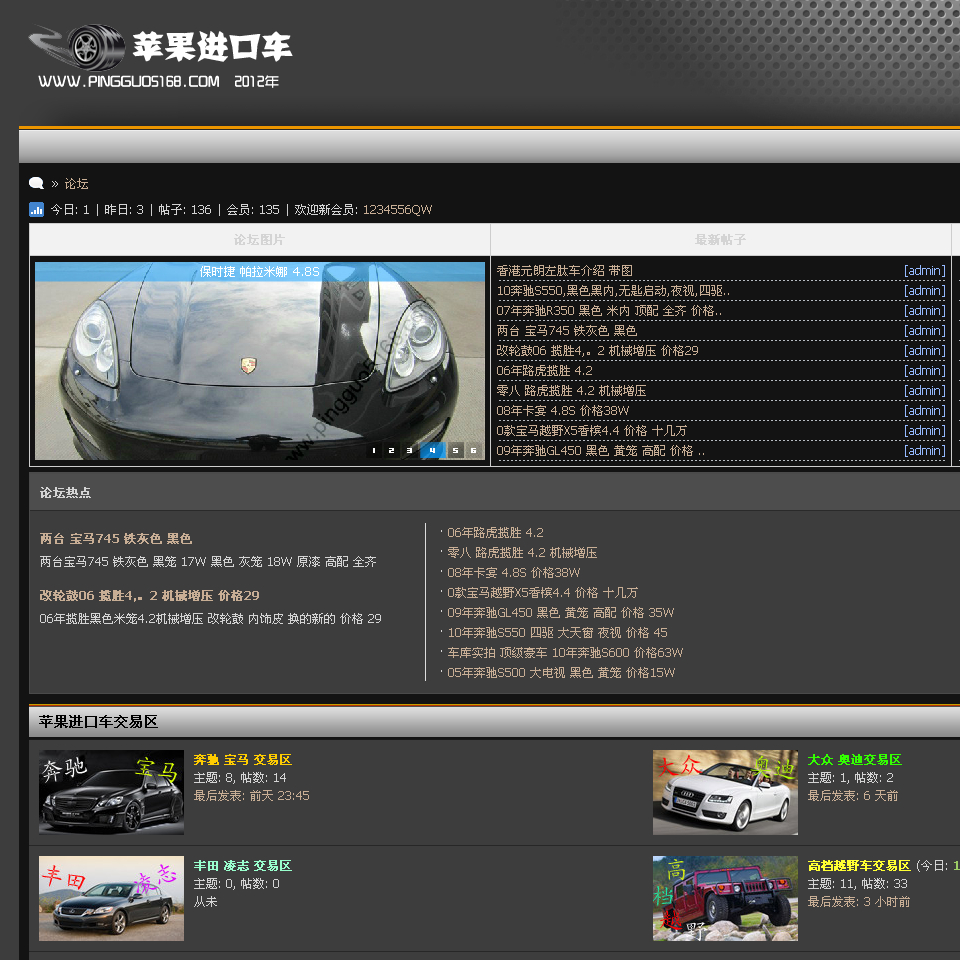Select slideshow page 5 button

pos(455,450)
